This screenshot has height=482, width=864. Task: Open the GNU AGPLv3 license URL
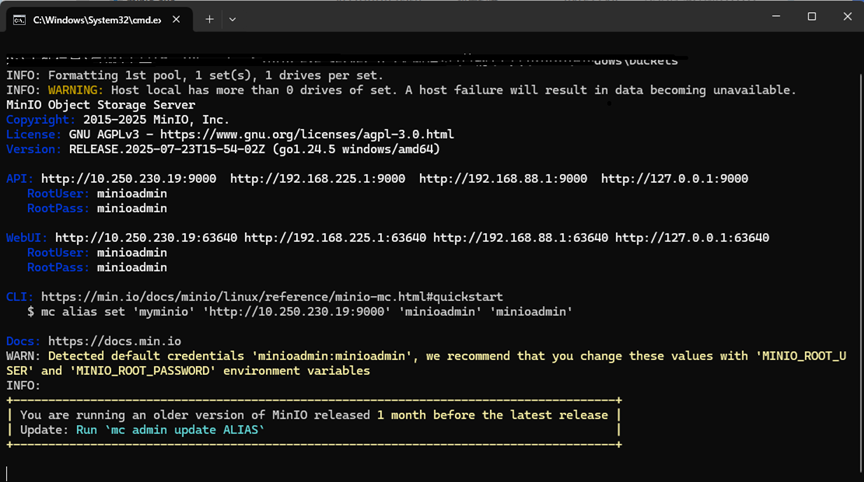coord(307,134)
